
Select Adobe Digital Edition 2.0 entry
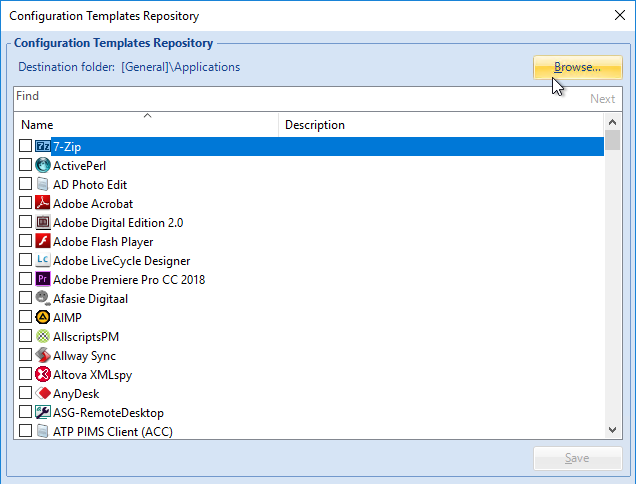(x=118, y=223)
